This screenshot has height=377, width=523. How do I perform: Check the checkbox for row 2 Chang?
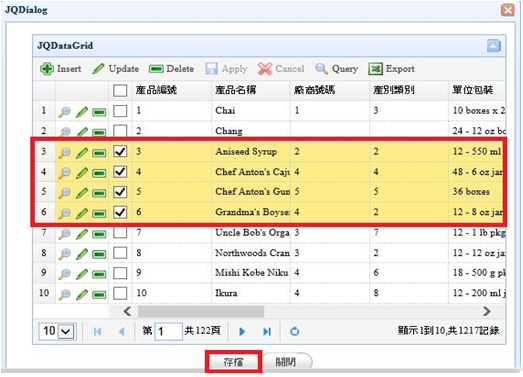point(120,130)
